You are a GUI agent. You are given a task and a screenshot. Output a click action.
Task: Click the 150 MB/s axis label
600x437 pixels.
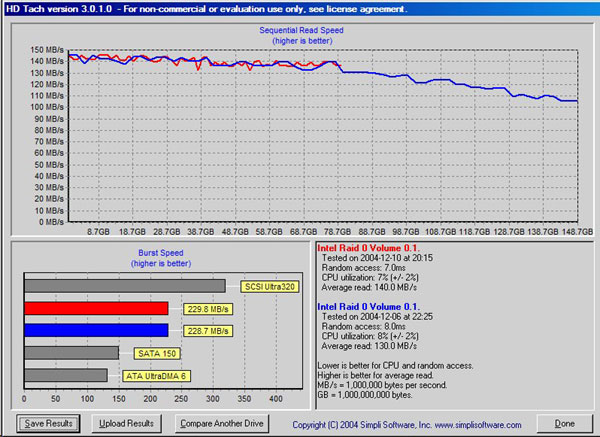[47, 50]
